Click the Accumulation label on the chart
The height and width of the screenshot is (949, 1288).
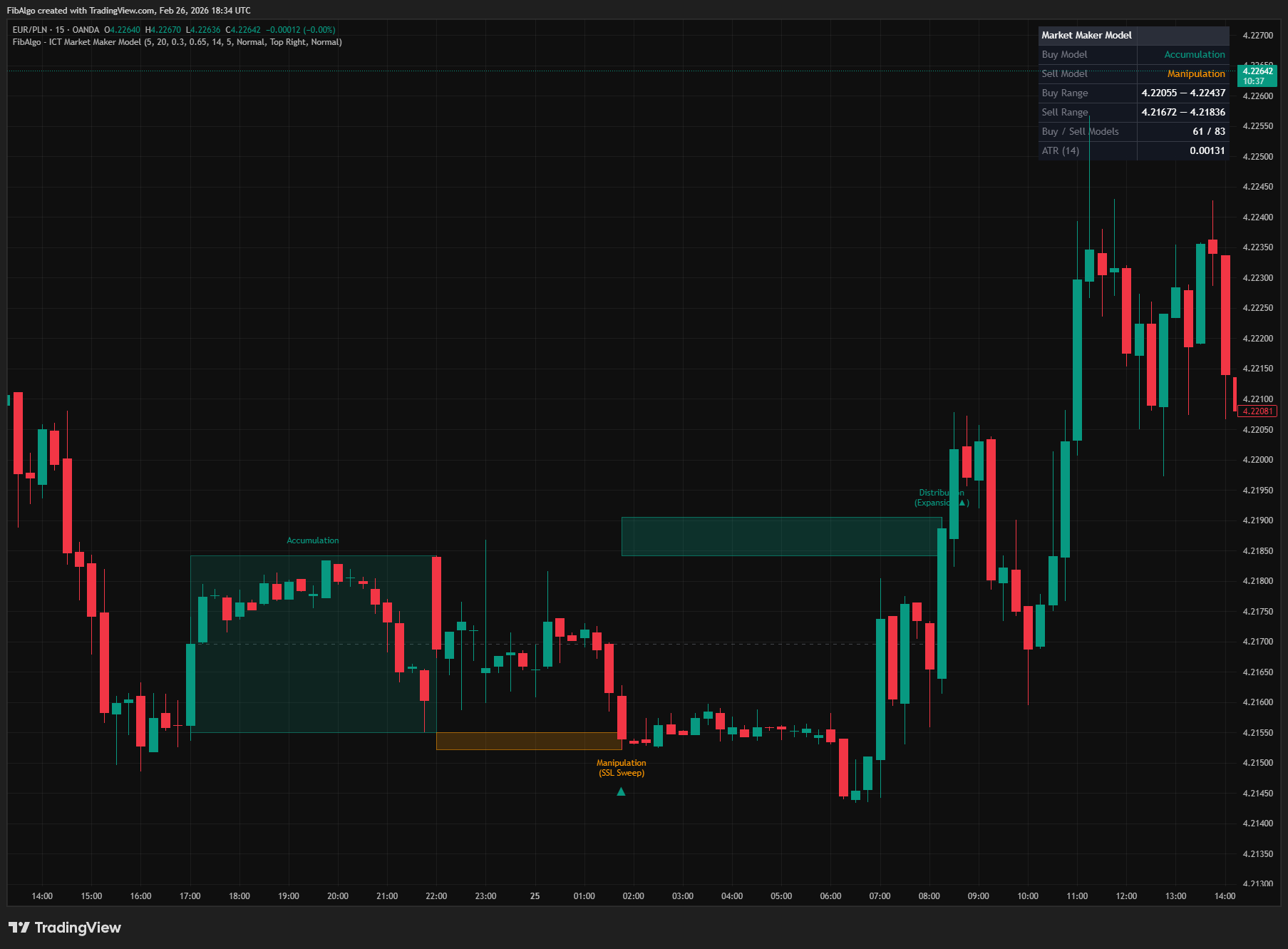pos(313,540)
